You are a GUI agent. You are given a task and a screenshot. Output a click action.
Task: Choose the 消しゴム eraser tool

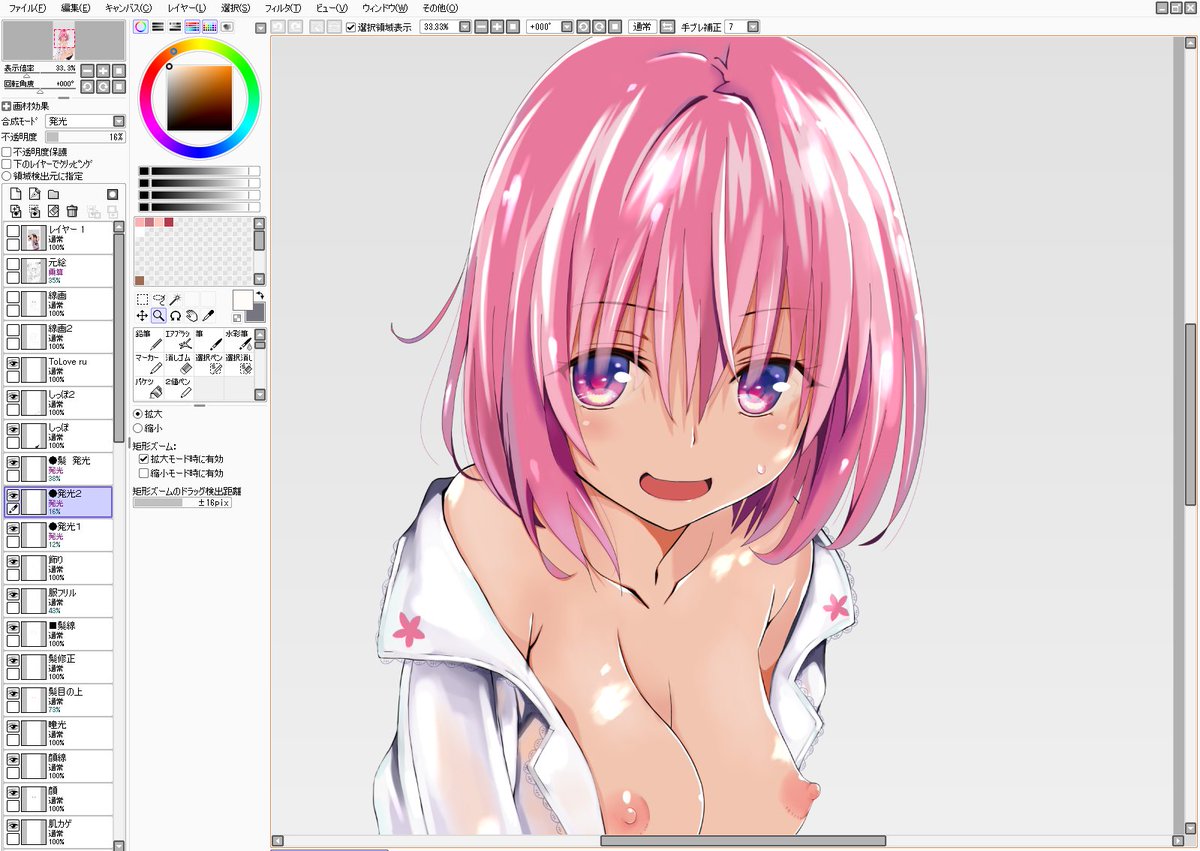tap(178, 364)
